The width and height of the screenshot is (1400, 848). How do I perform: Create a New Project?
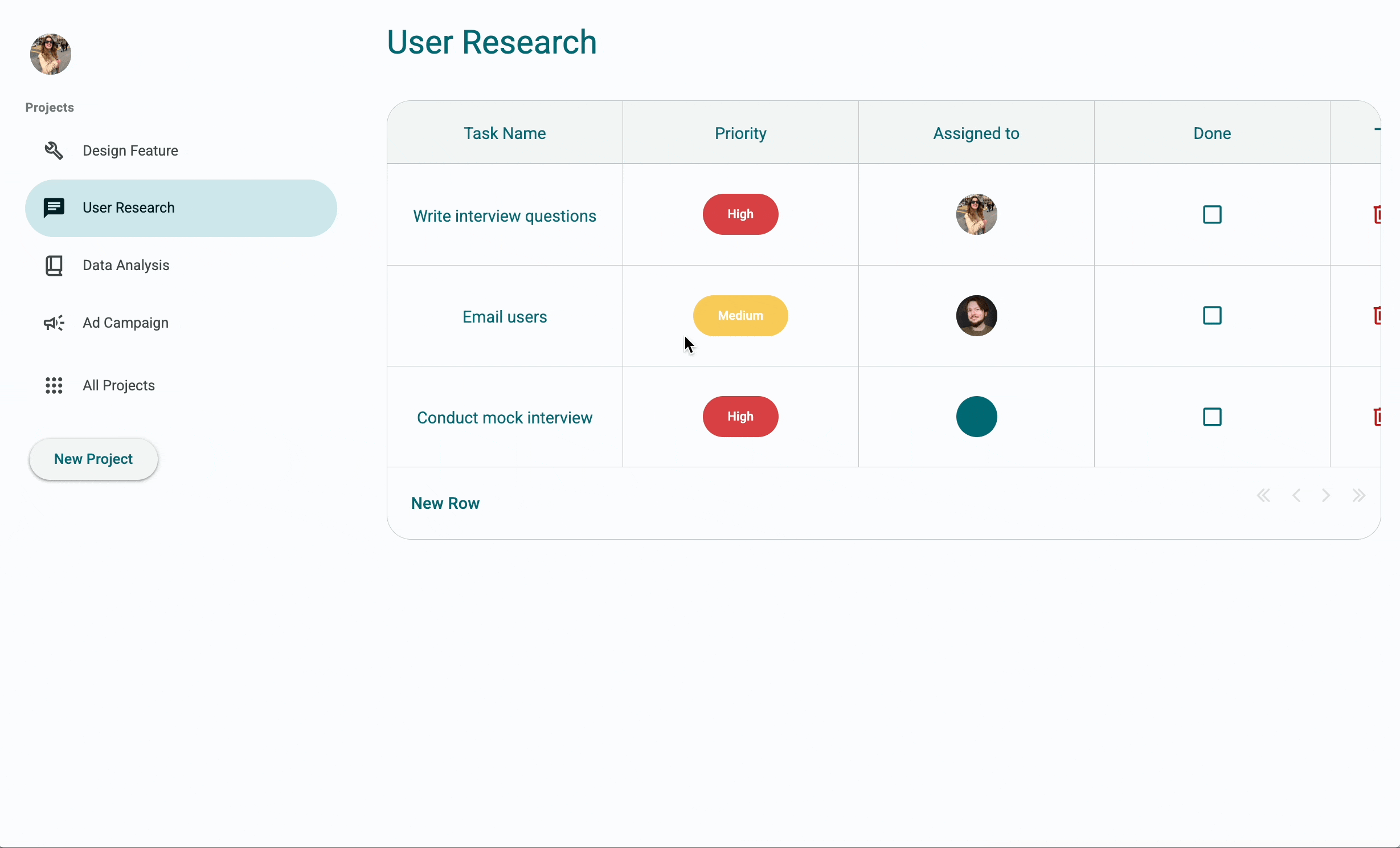pyautogui.click(x=93, y=459)
